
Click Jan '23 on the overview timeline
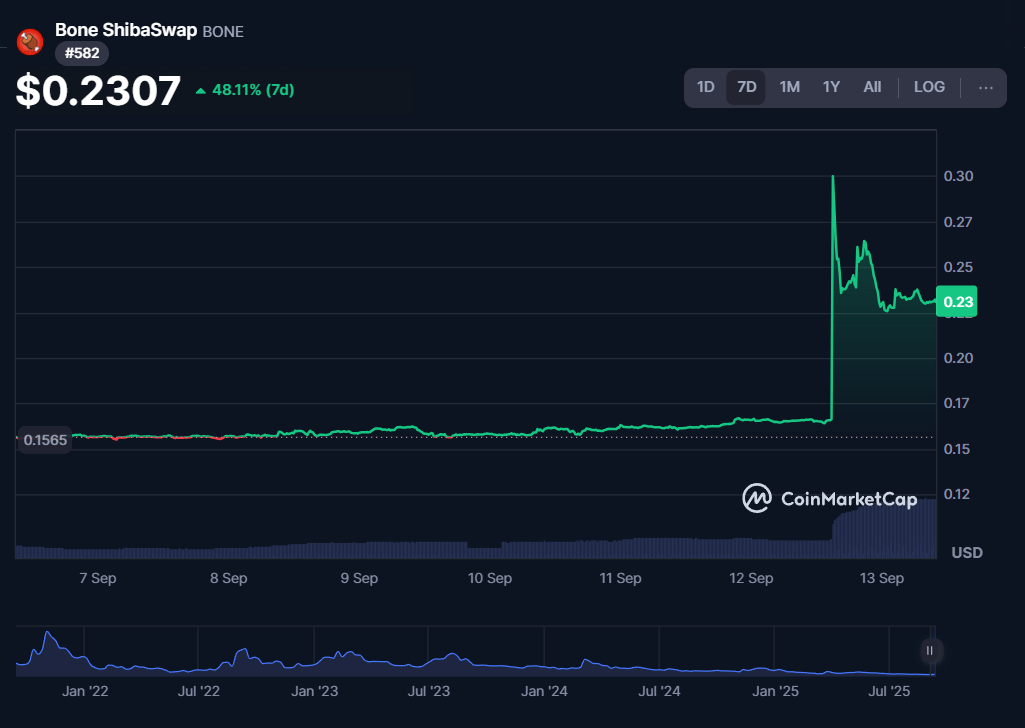pos(314,691)
